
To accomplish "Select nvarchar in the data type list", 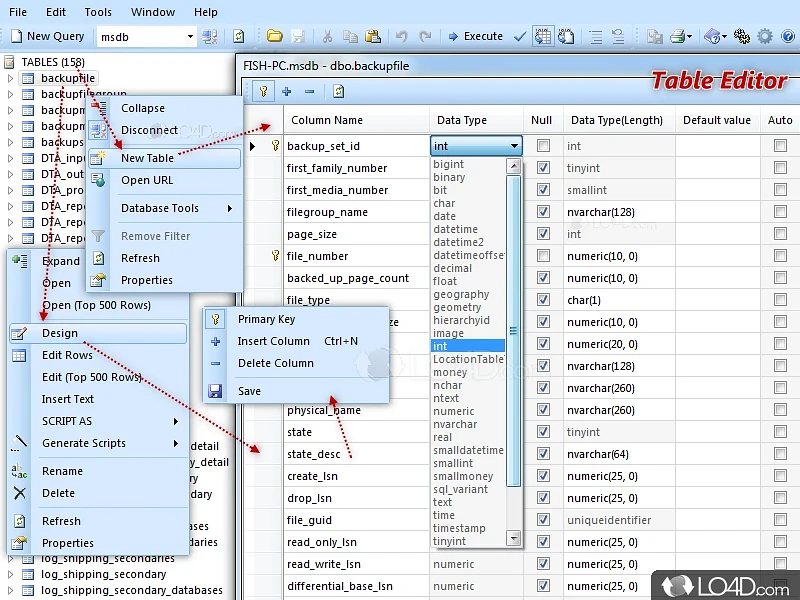I will (x=455, y=424).
